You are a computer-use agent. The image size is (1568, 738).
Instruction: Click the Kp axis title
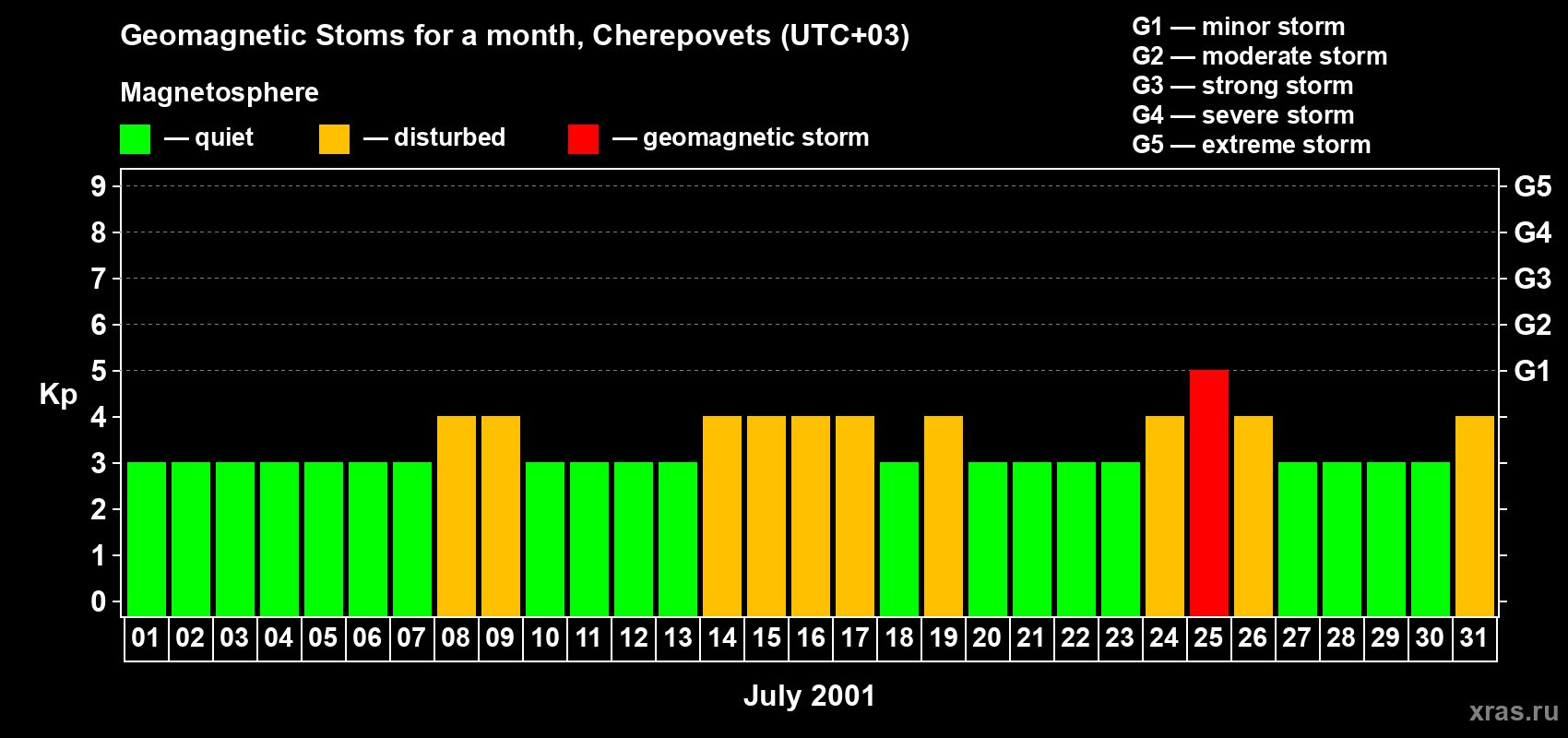click(58, 395)
